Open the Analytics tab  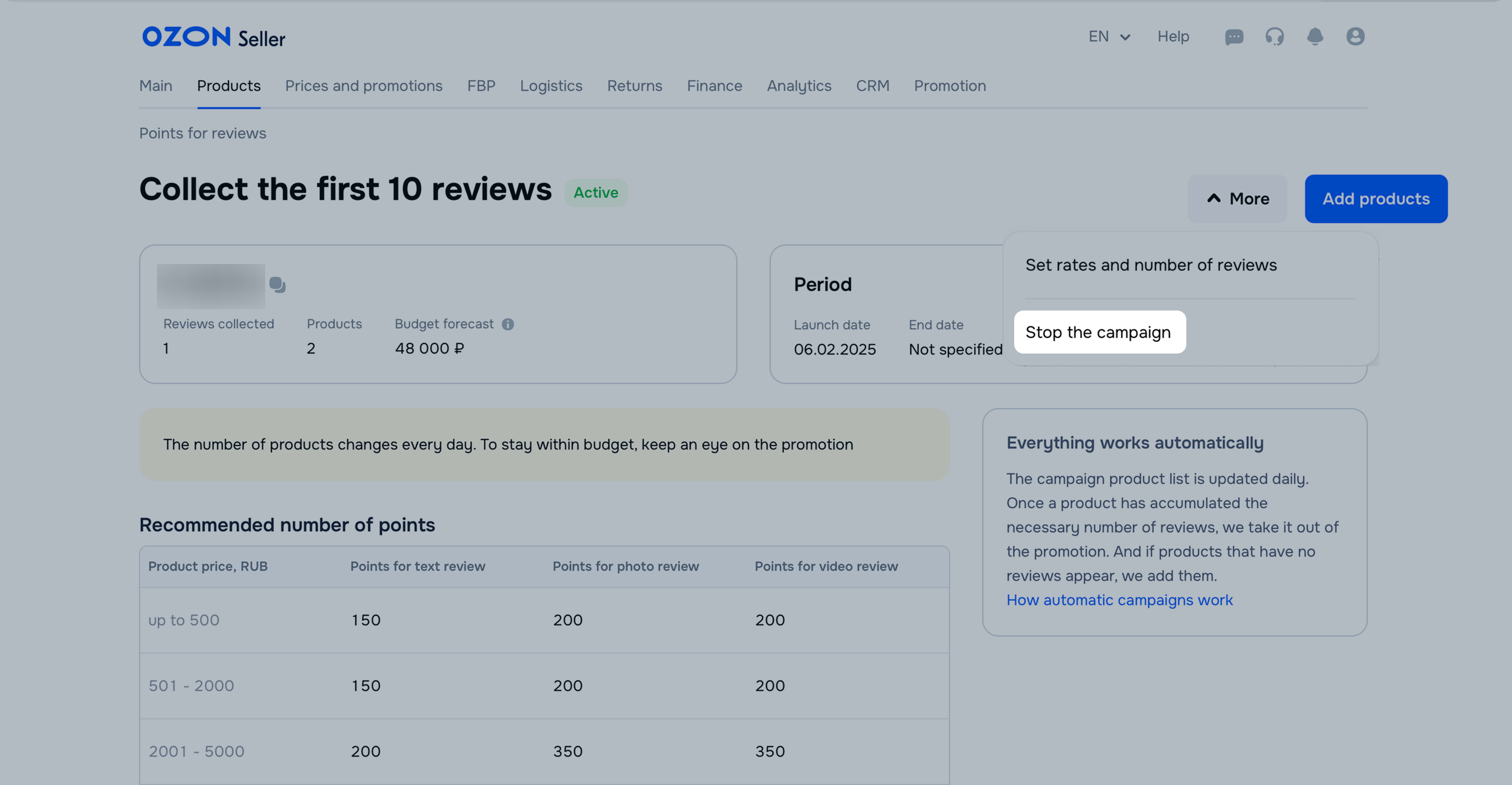coord(799,86)
